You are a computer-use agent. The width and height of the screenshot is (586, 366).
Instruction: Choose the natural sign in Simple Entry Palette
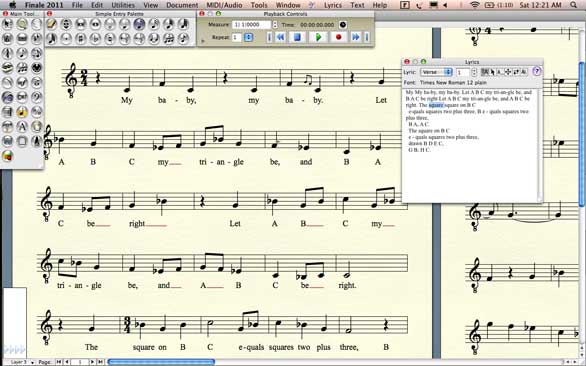110,38
